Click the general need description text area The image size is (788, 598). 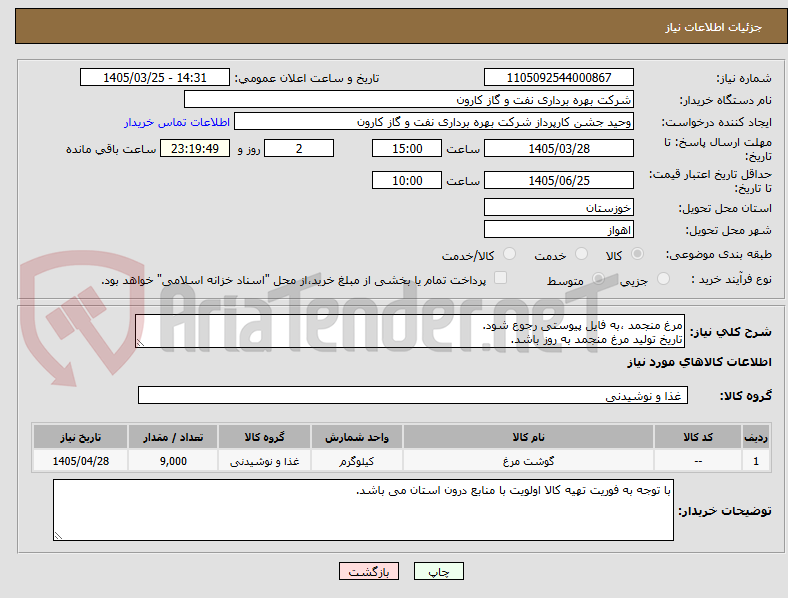click(410, 331)
